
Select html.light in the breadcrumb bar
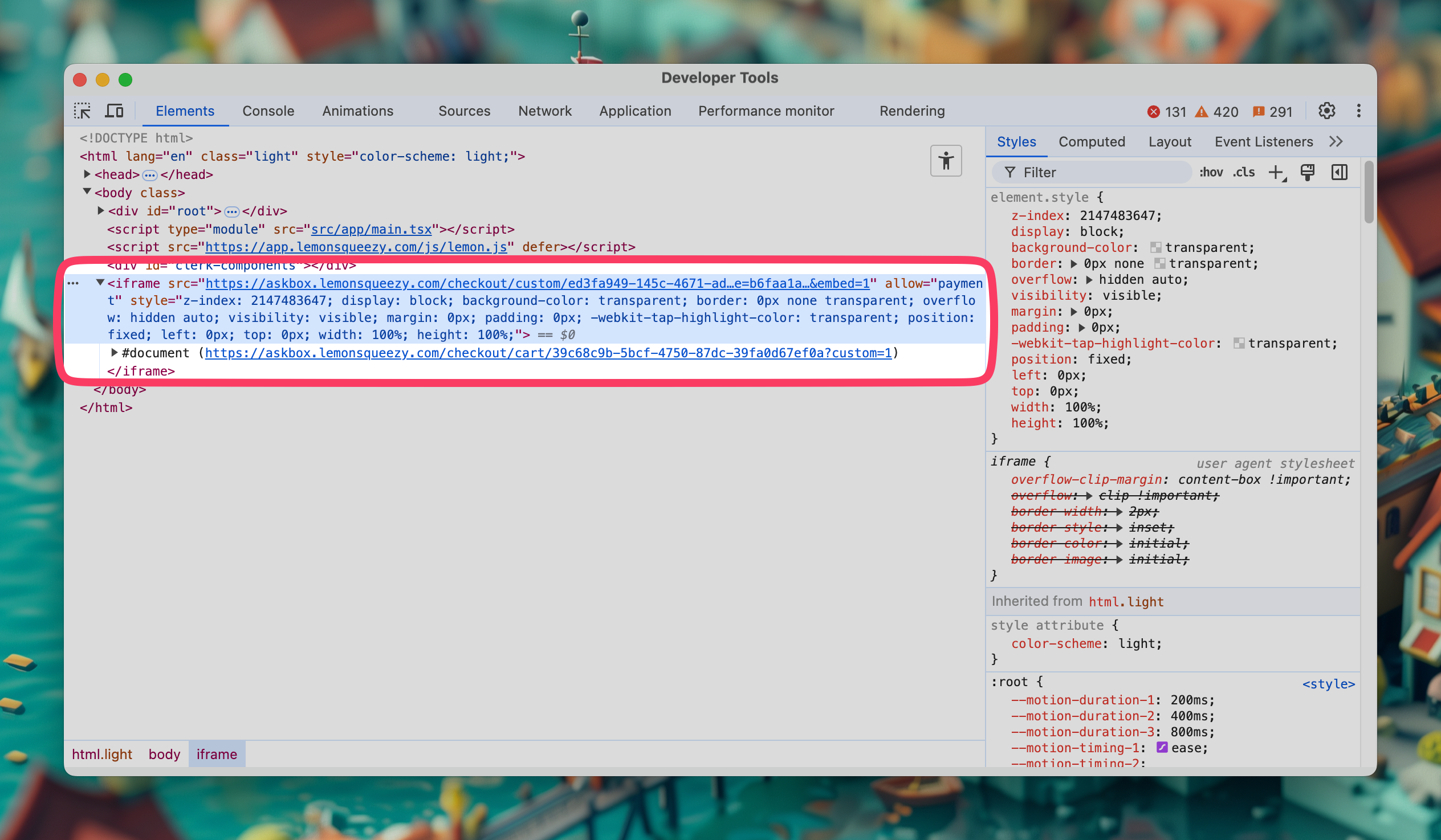(103, 755)
